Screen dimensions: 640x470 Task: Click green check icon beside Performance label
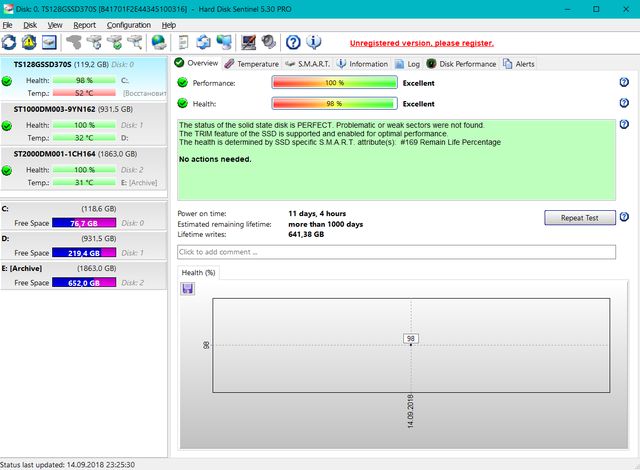pos(182,83)
